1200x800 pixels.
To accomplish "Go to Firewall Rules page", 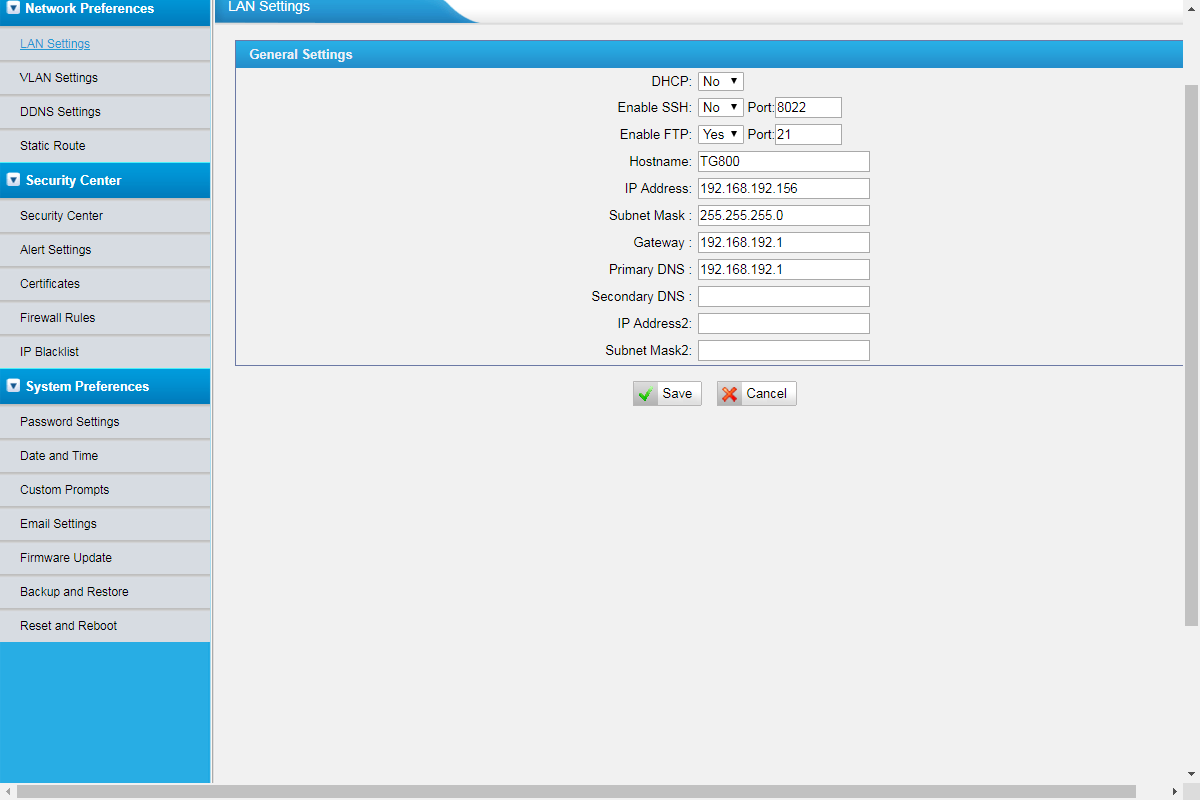I will (x=58, y=318).
